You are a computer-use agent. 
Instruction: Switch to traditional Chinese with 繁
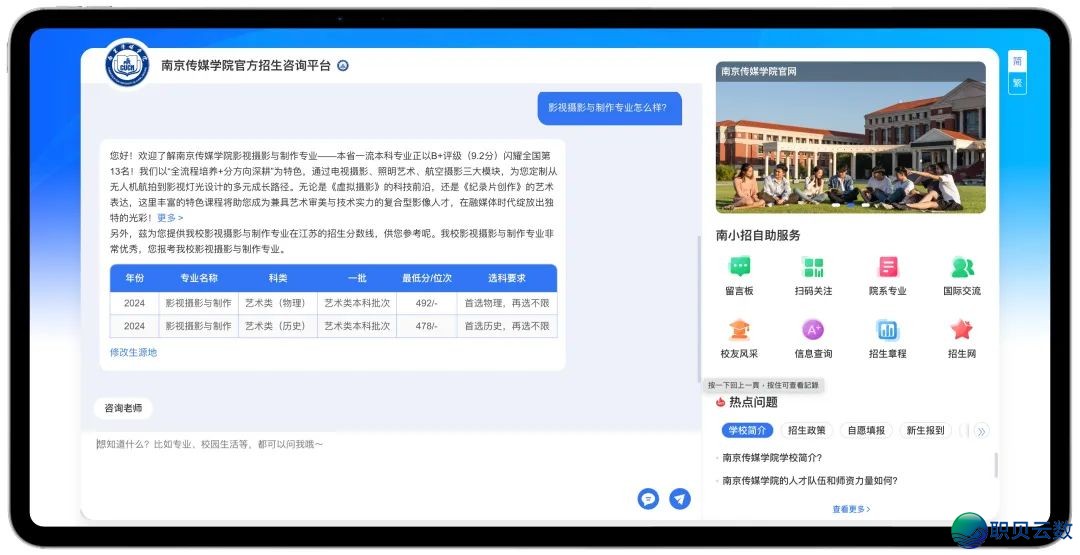1017,83
